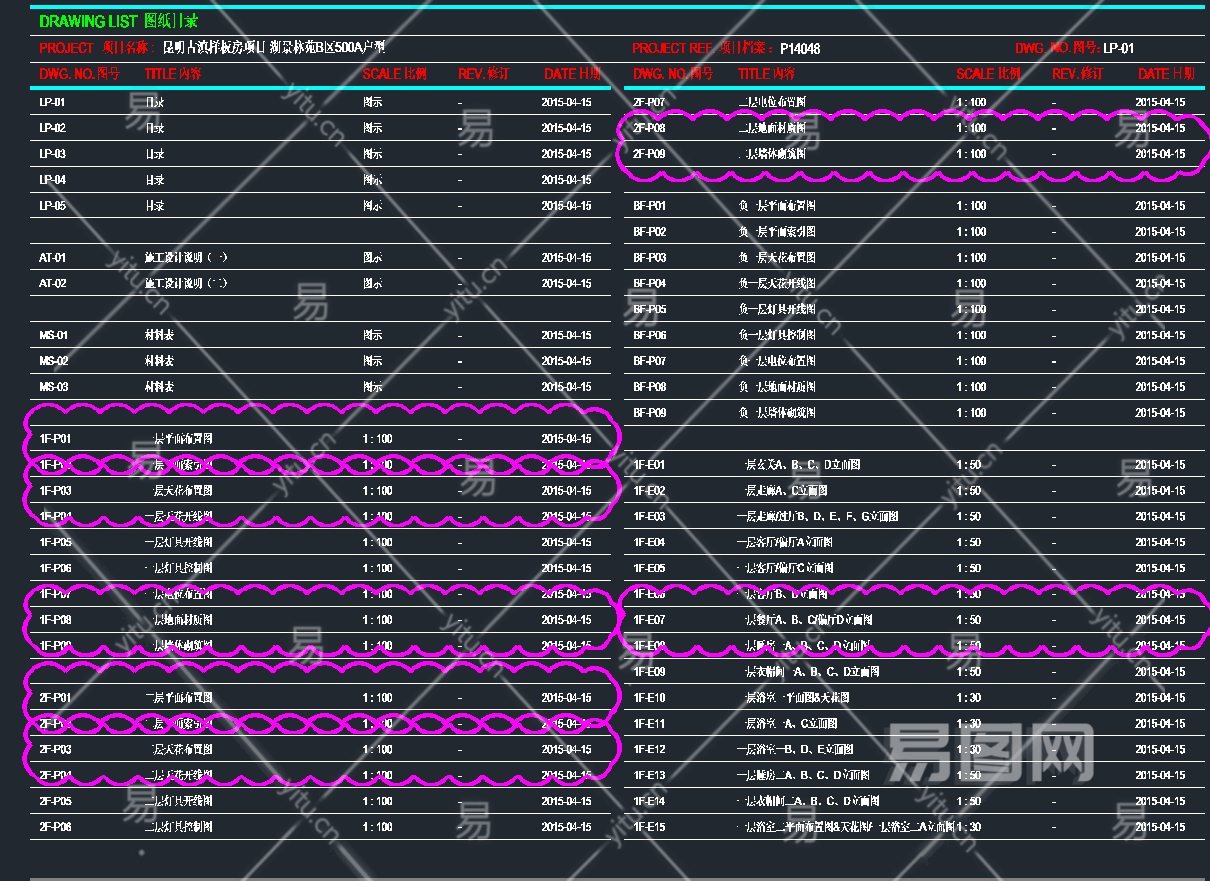
Task: Click the SCALE column header in left table
Action: tap(394, 74)
